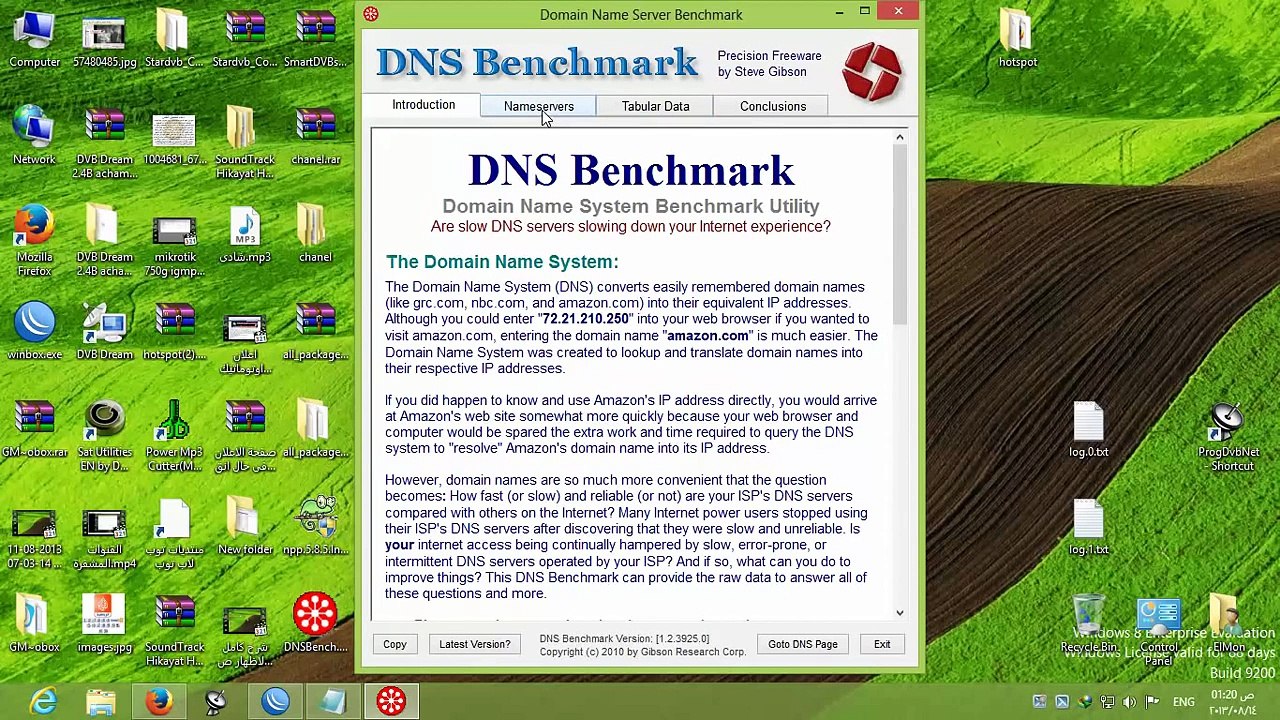Viewport: 1280px width, 720px height.
Task: Select the chanel.rar archive icon
Action: (315, 138)
